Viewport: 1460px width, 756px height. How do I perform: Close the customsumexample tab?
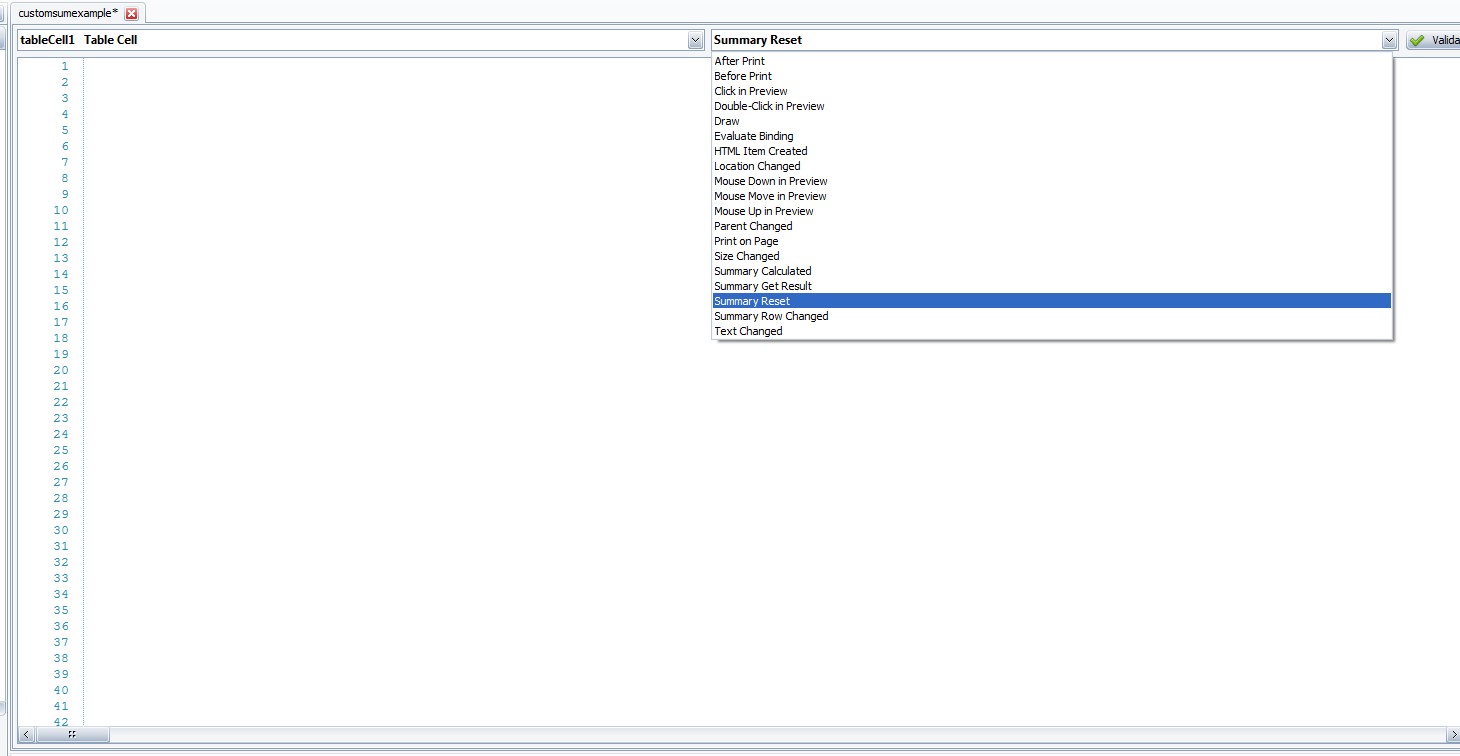pyautogui.click(x=131, y=13)
